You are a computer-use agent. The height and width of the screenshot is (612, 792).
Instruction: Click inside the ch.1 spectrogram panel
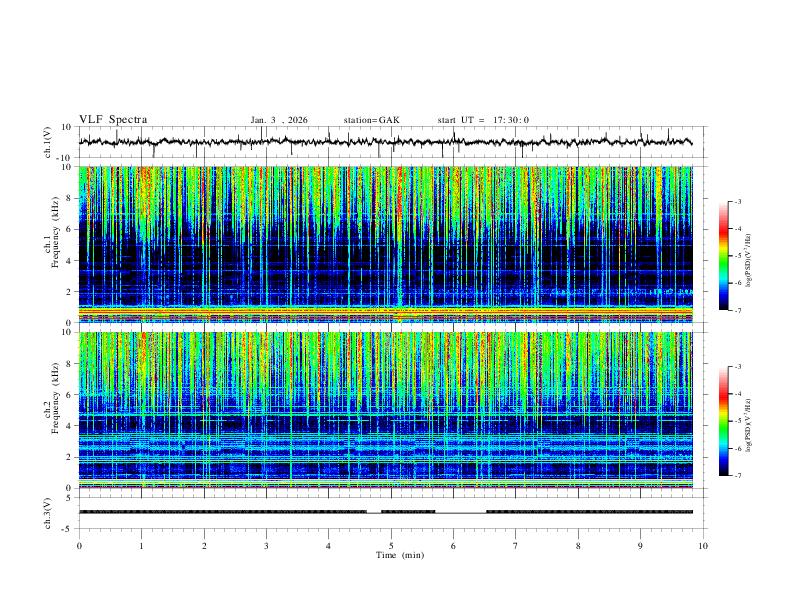tap(385, 244)
